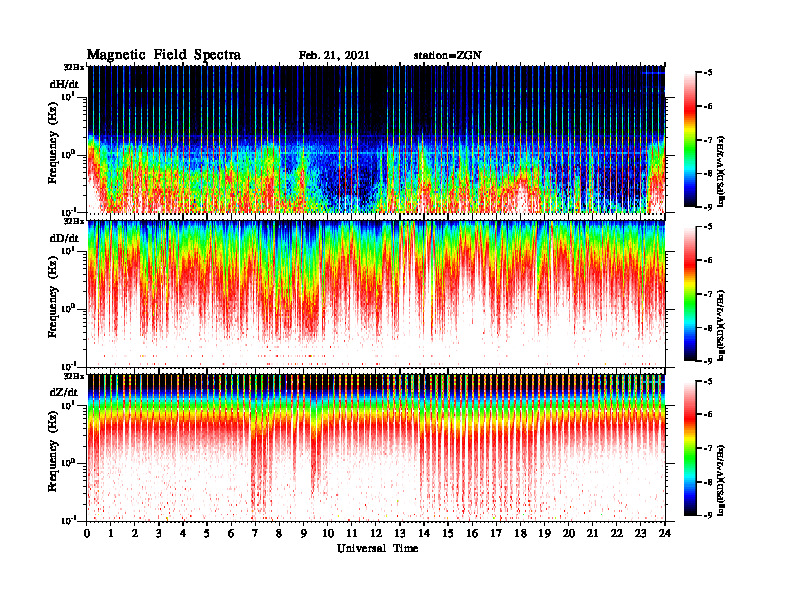Click the PSD units label beside dD/dt color bar

point(722,326)
